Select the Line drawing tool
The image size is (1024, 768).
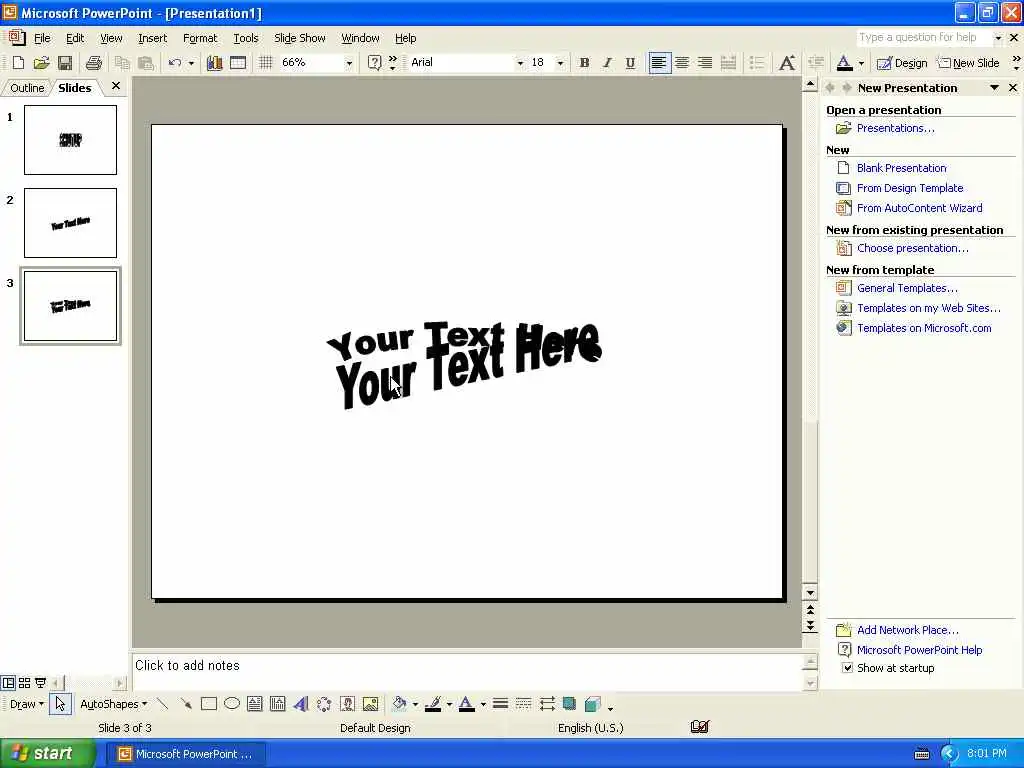point(163,704)
